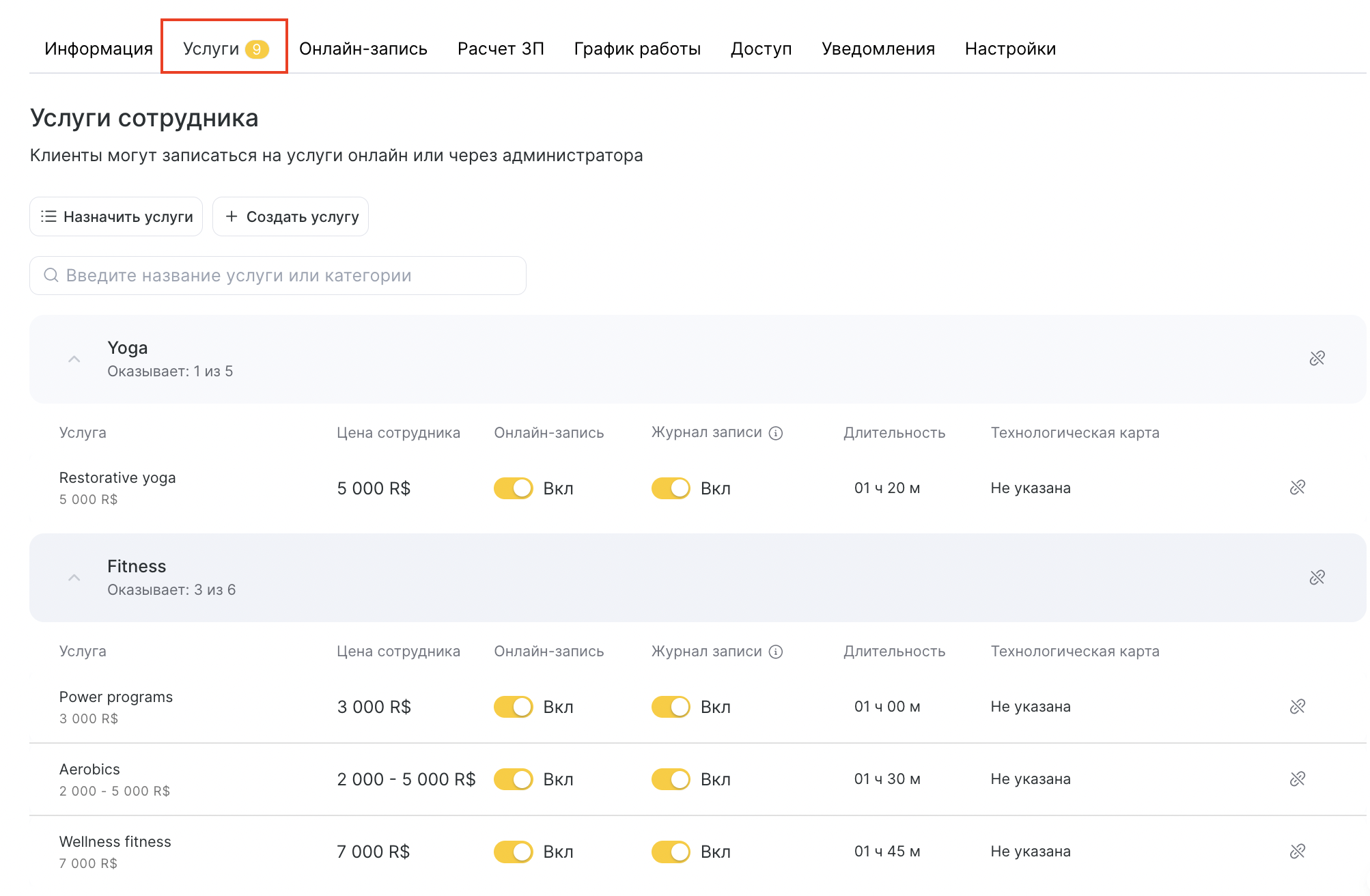Switch off journal booking for Wellness fitness
This screenshot has width=1370, height=896.
pyautogui.click(x=671, y=852)
